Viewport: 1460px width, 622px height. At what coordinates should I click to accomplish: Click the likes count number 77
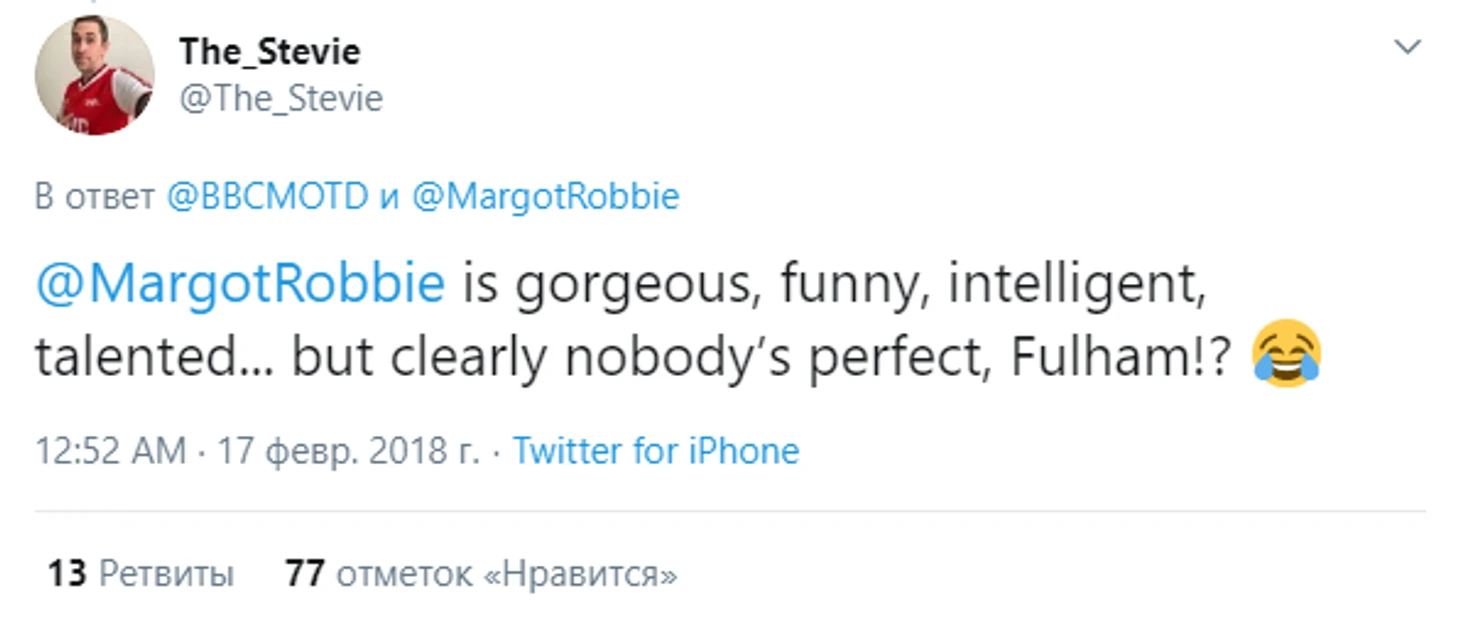[x=304, y=574]
